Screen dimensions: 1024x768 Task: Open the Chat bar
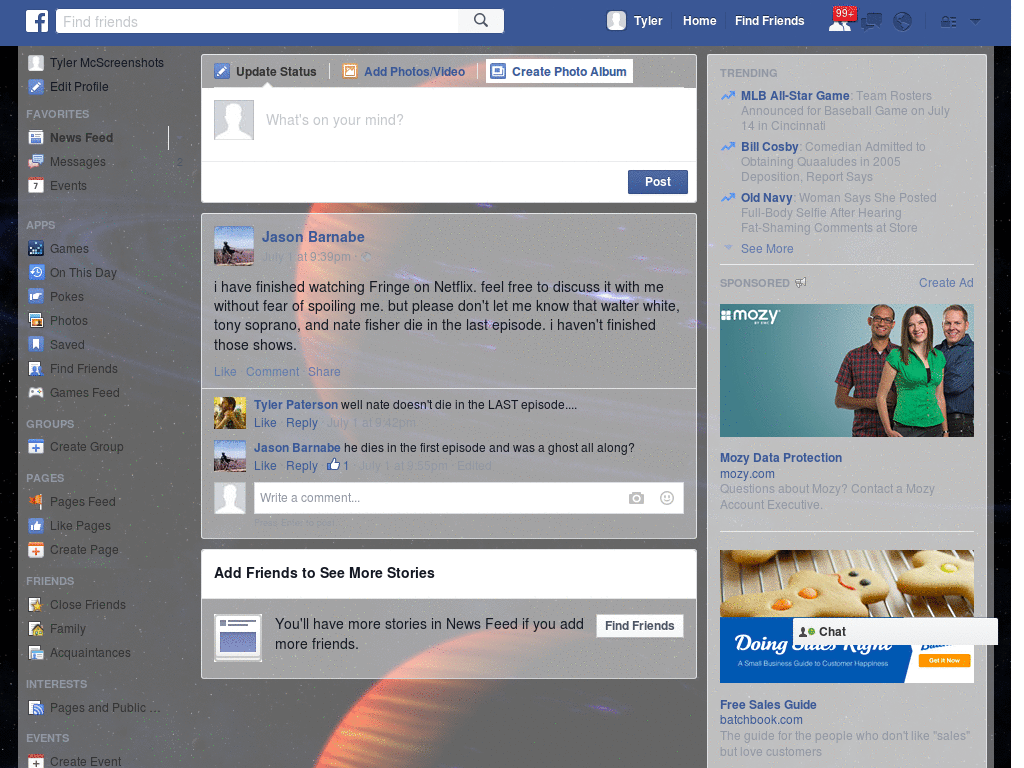pyautogui.click(x=895, y=632)
